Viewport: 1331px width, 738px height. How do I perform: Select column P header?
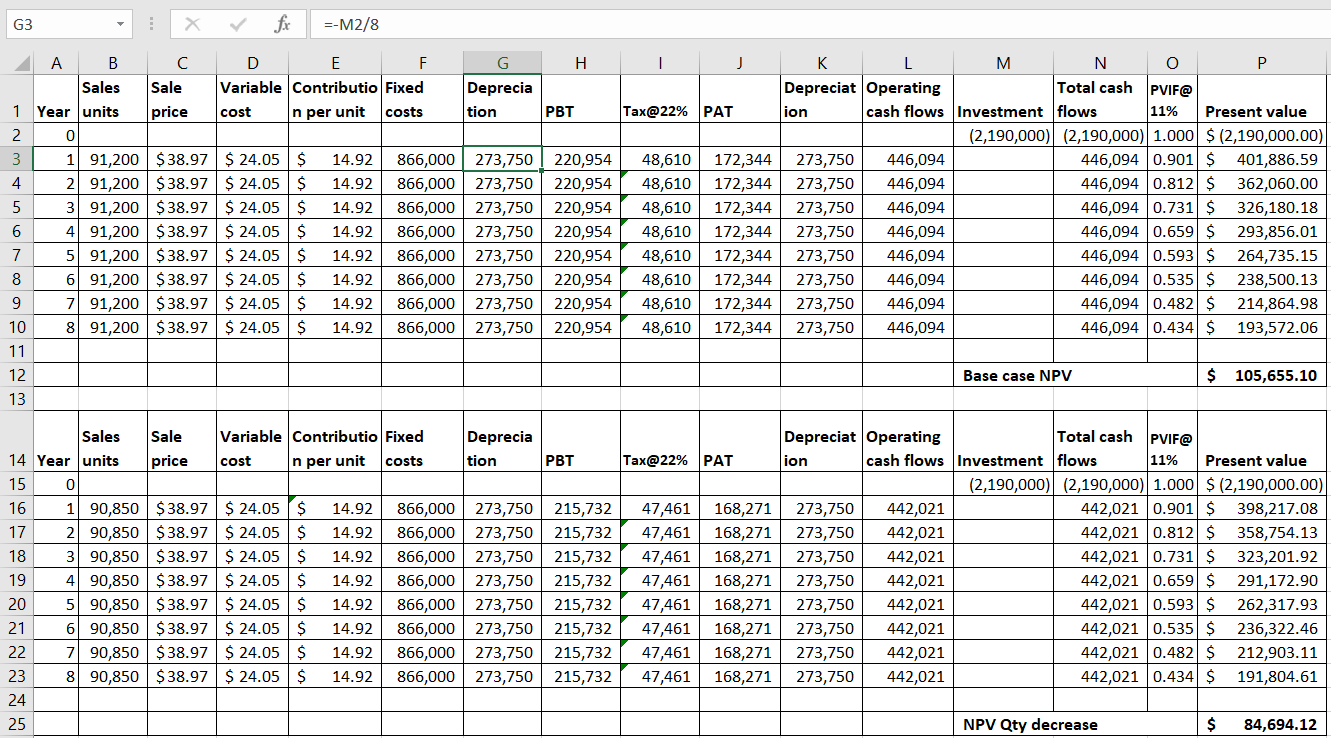click(x=1262, y=63)
